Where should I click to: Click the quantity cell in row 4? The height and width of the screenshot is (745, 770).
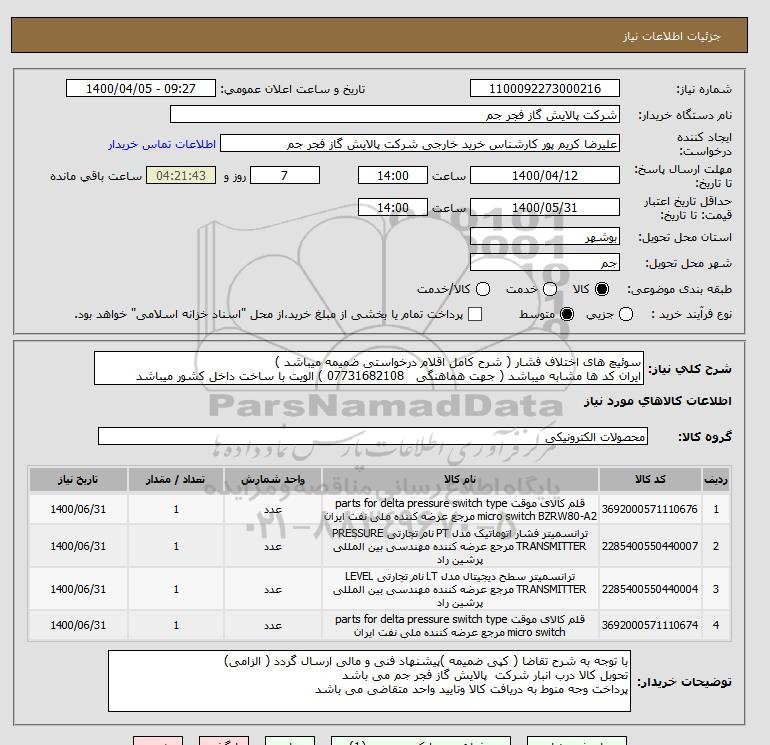point(176,625)
